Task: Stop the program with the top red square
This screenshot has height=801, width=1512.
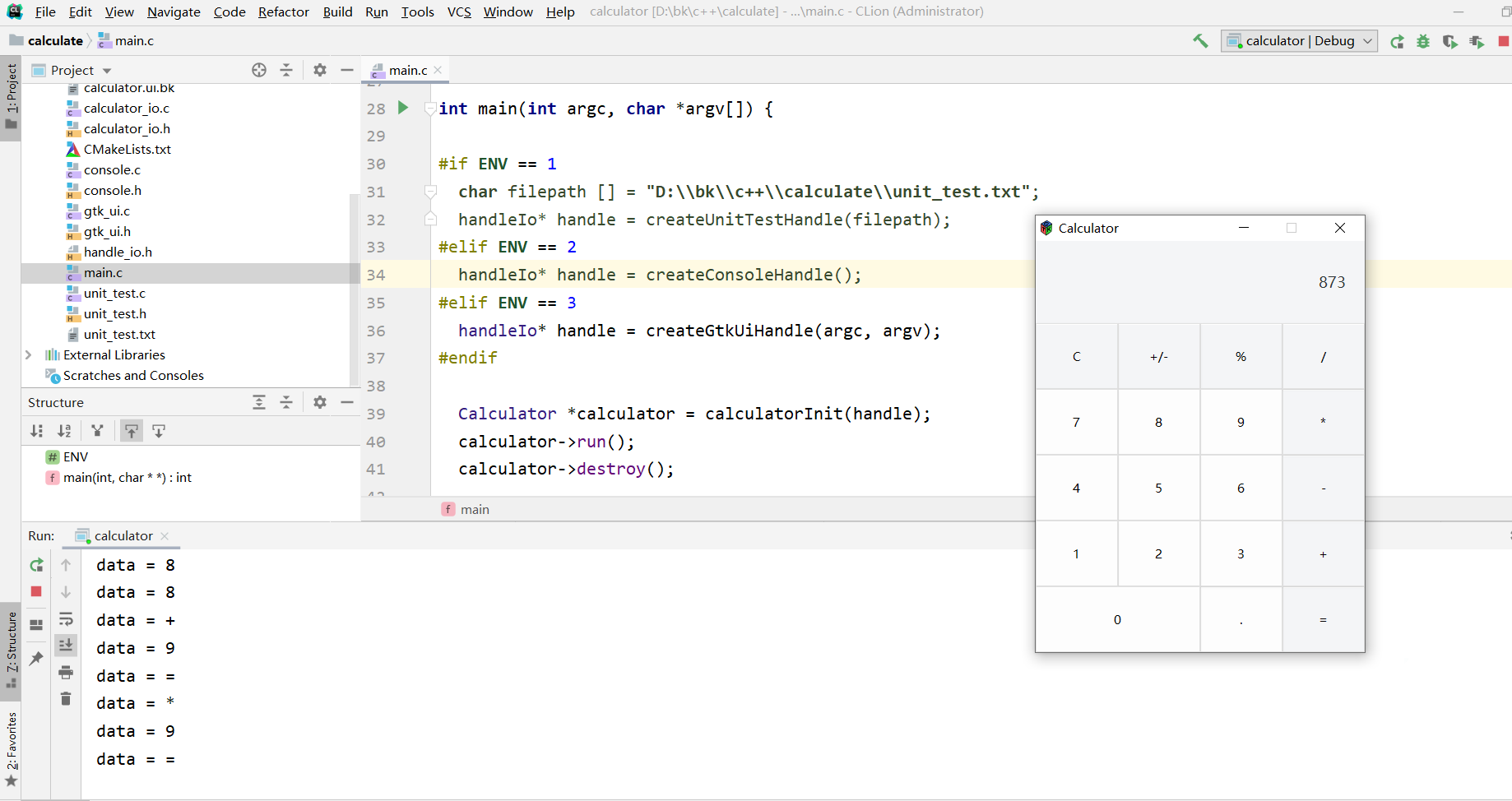Action: pyautogui.click(x=1503, y=41)
